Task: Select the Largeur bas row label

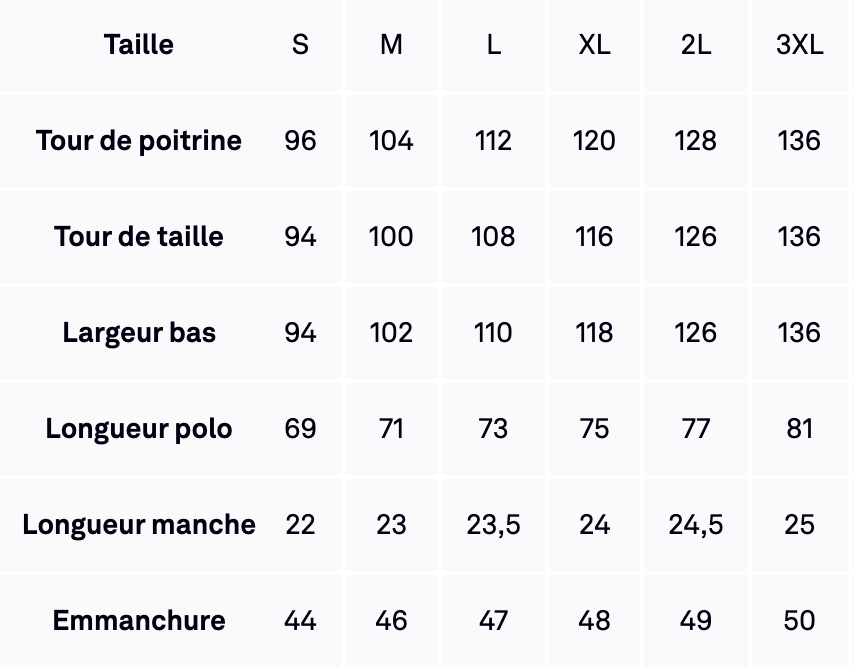Action: (x=139, y=333)
